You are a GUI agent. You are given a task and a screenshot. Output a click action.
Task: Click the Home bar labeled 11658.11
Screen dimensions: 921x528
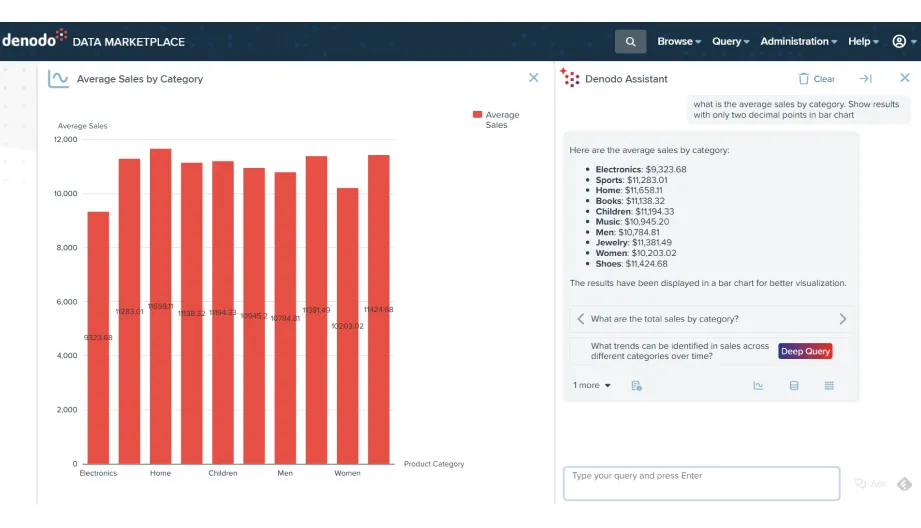tap(160, 307)
